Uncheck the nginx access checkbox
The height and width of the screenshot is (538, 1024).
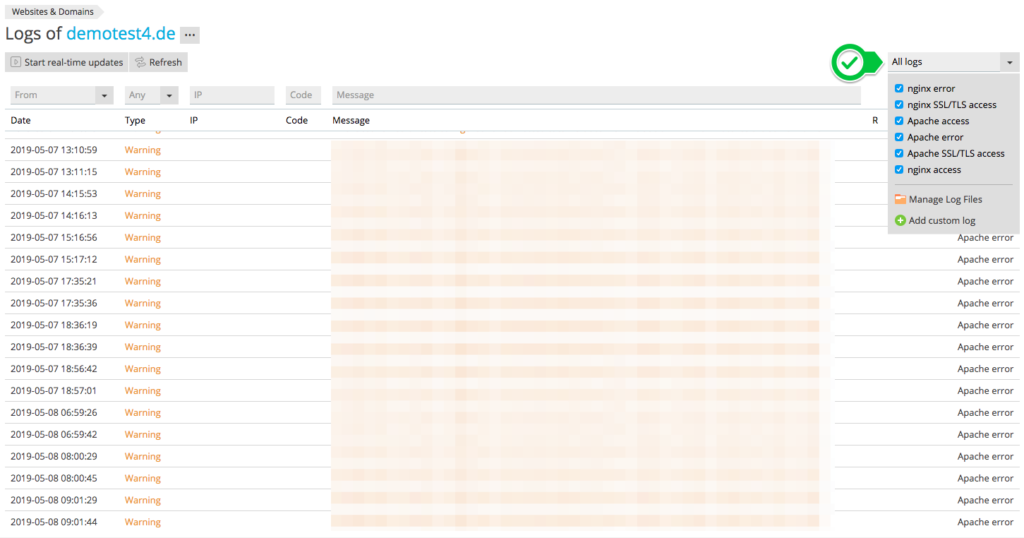pos(899,170)
